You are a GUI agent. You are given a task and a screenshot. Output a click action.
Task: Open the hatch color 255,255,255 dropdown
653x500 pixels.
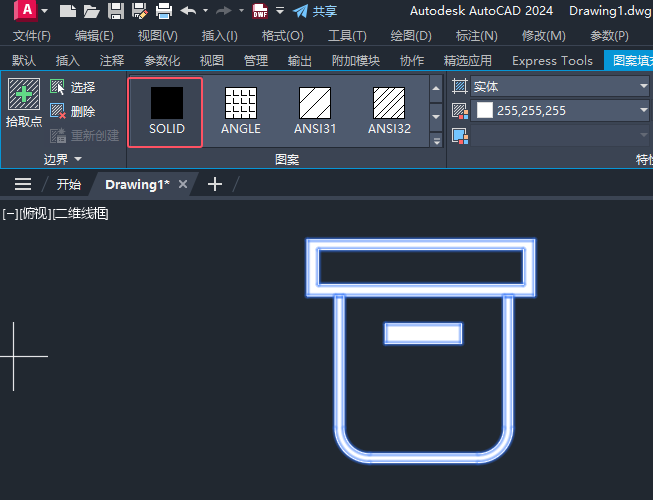(x=560, y=110)
